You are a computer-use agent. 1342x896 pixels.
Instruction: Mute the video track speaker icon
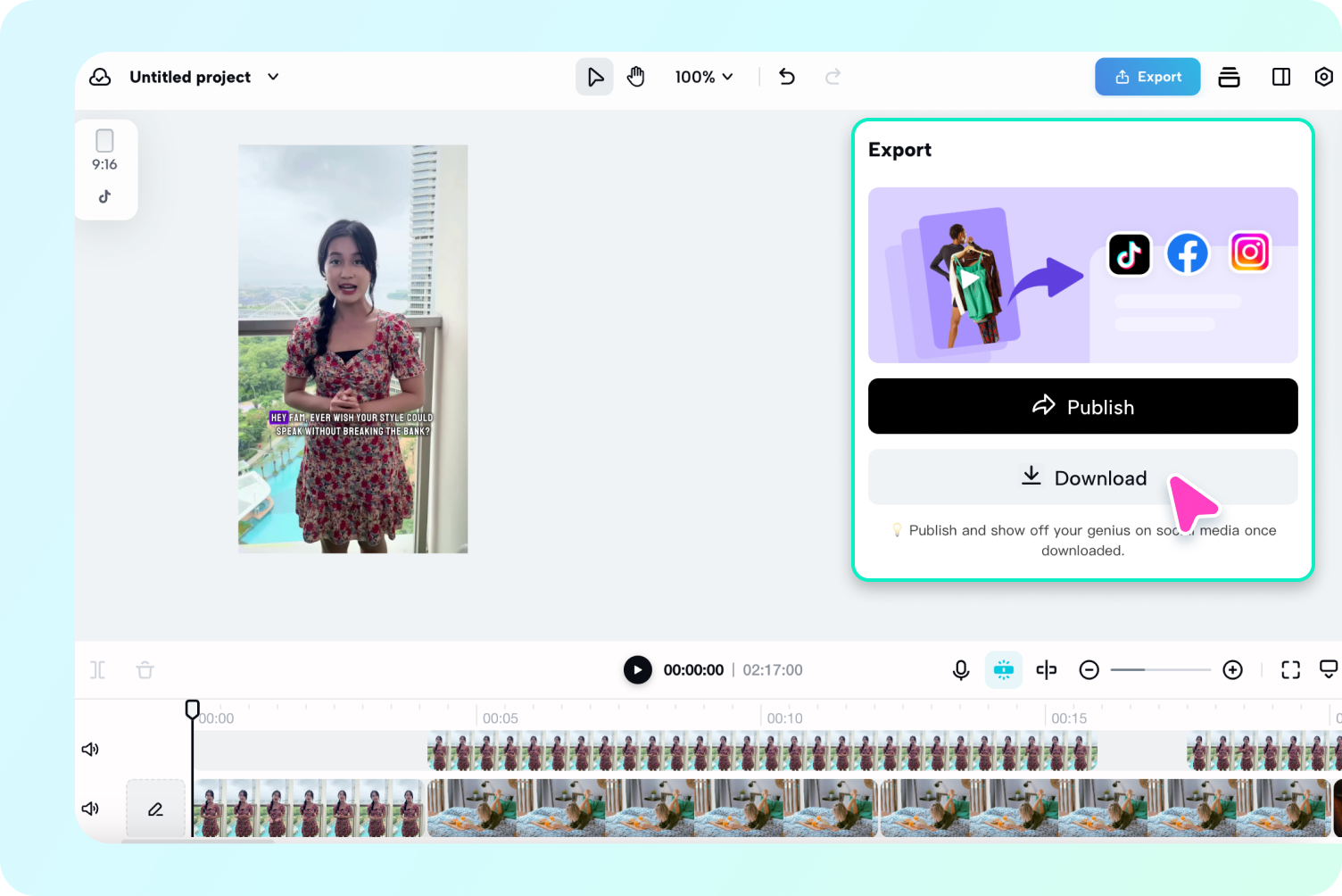click(x=89, y=809)
